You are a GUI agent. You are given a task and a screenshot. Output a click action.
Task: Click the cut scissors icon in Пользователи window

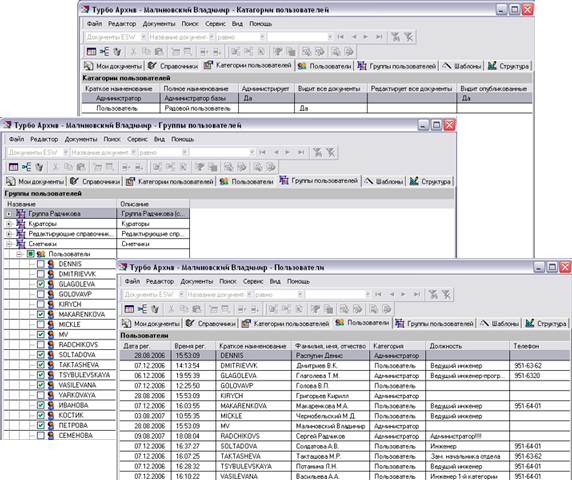pos(171,309)
